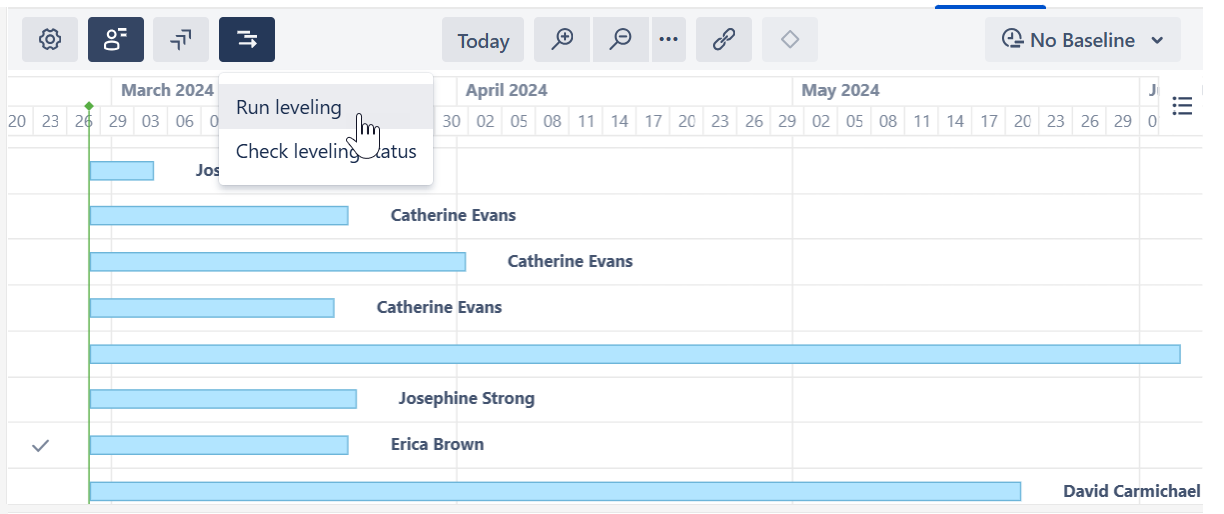Screen dimensions: 1224x514
Task: Click the April 2024 month header
Action: click(x=507, y=90)
